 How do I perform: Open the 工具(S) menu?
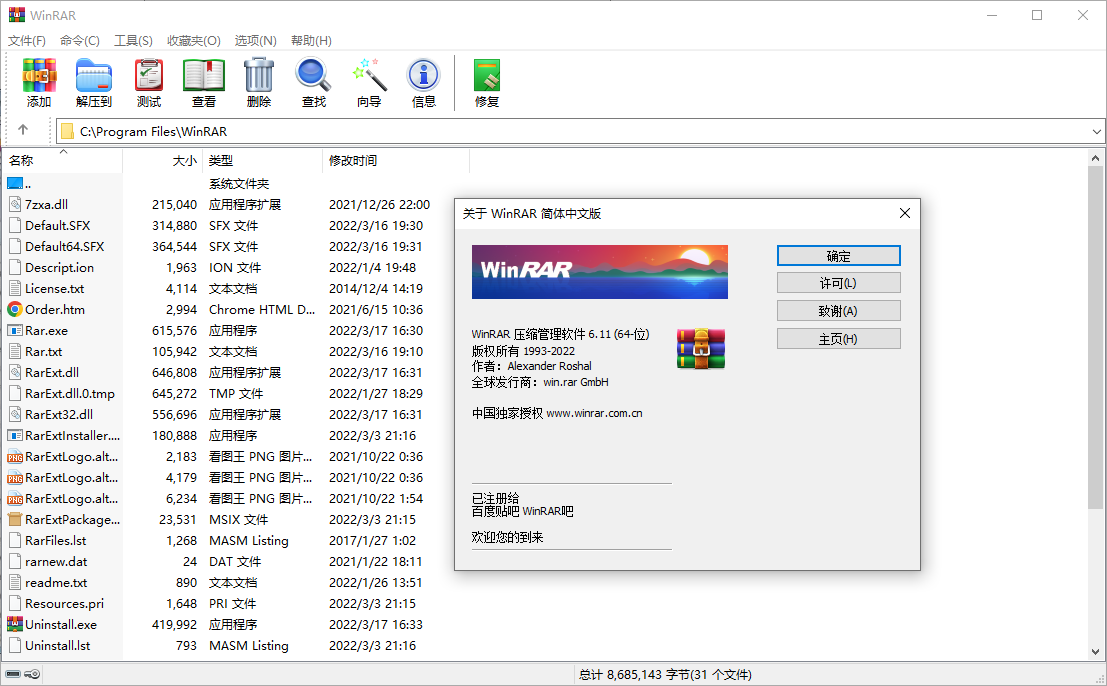tap(133, 41)
